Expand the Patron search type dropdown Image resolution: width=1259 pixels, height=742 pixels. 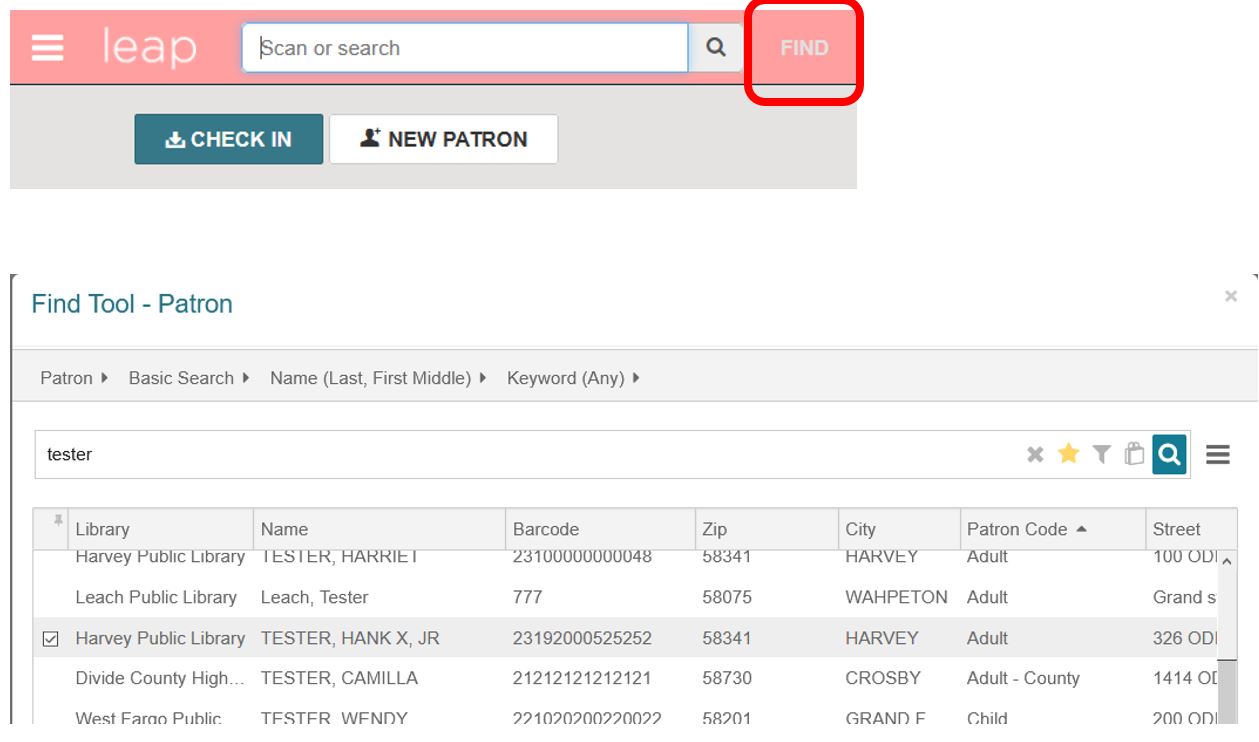pos(74,378)
